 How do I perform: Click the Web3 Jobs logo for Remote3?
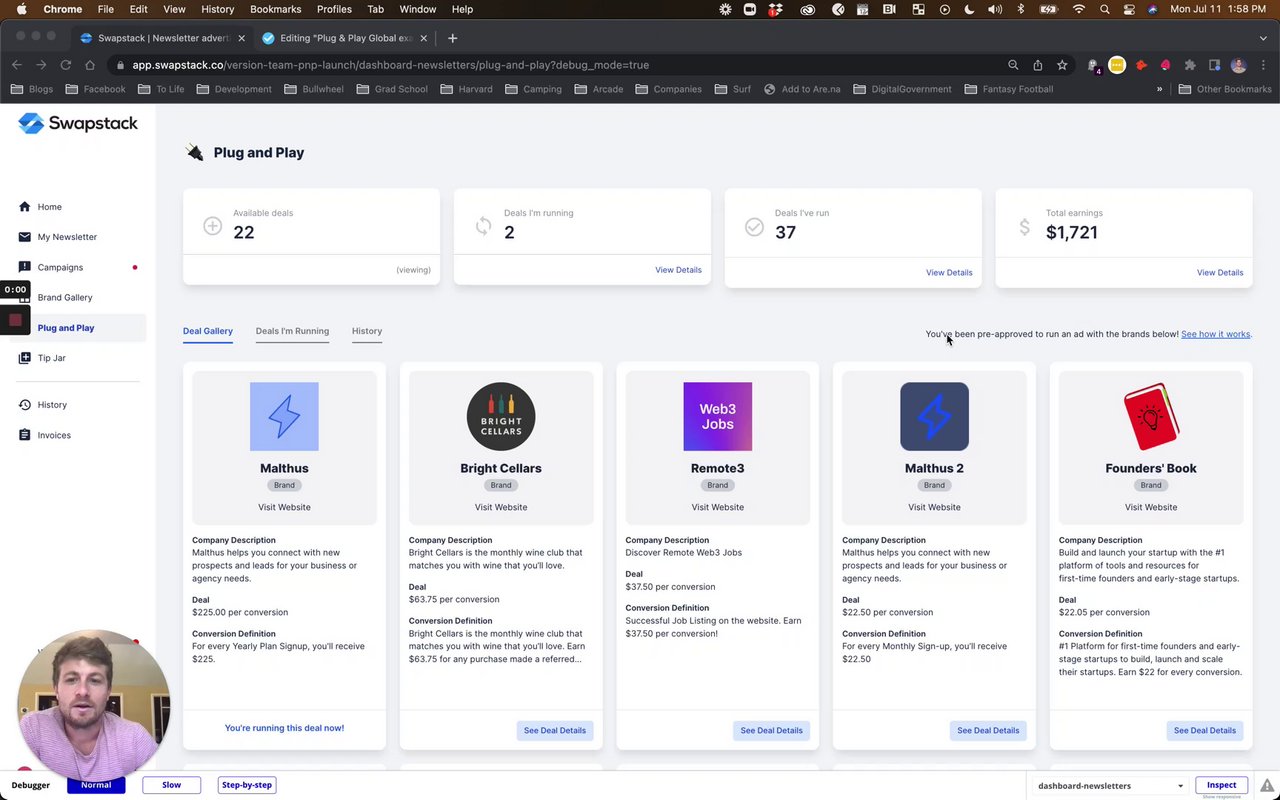[x=718, y=416]
